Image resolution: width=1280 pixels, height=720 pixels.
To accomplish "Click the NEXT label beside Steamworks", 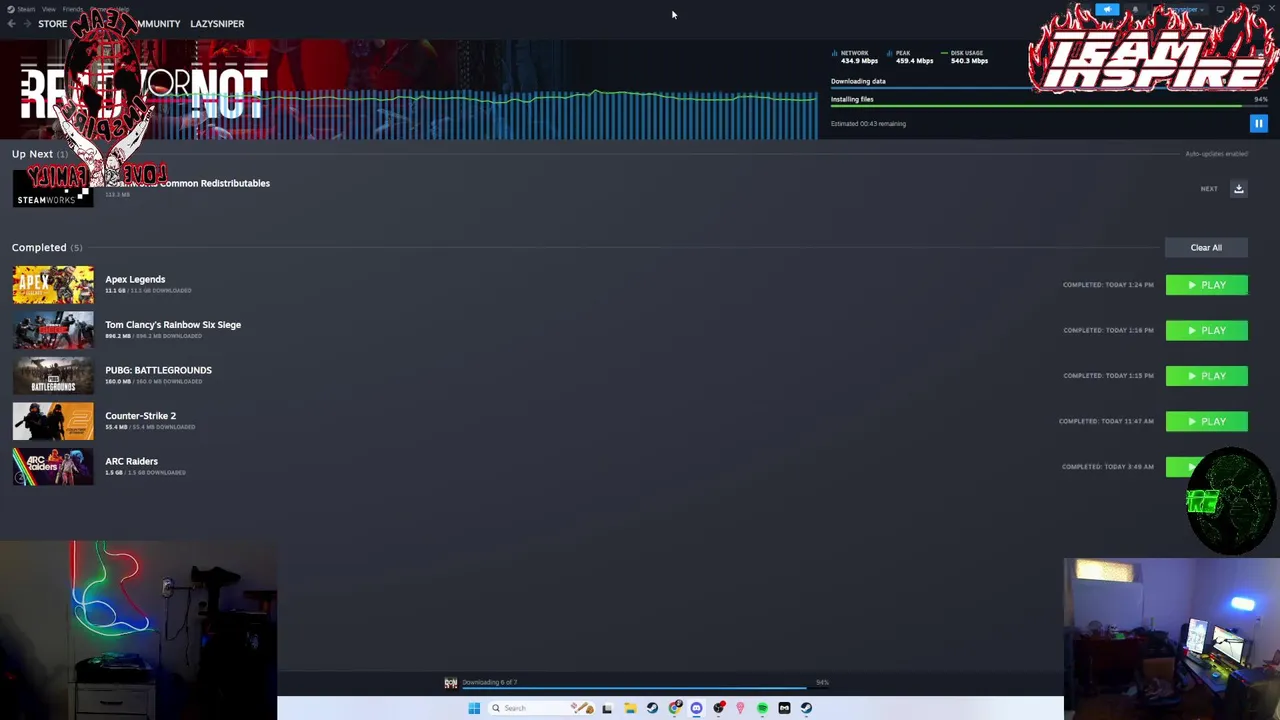I will [1209, 189].
